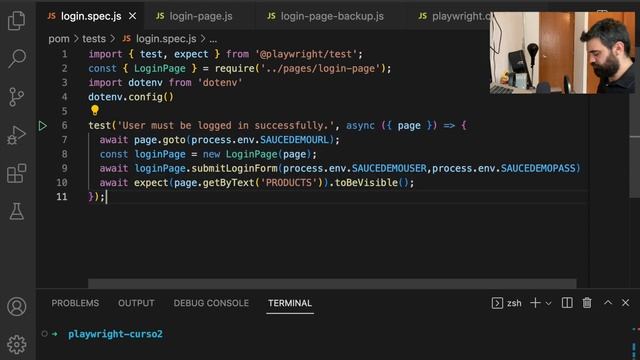Maximize the panel with the chevron up

[608, 302]
